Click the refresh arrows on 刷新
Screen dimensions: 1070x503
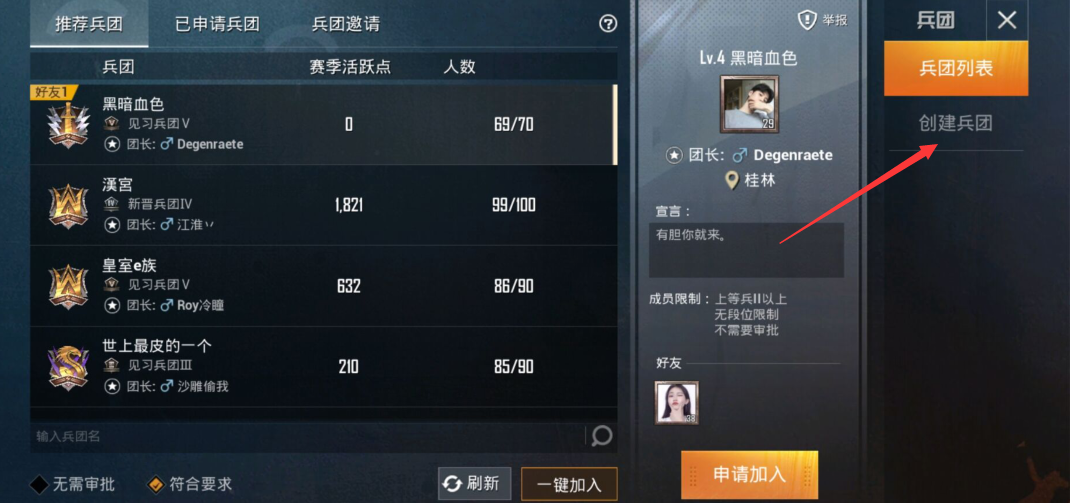[x=452, y=484]
